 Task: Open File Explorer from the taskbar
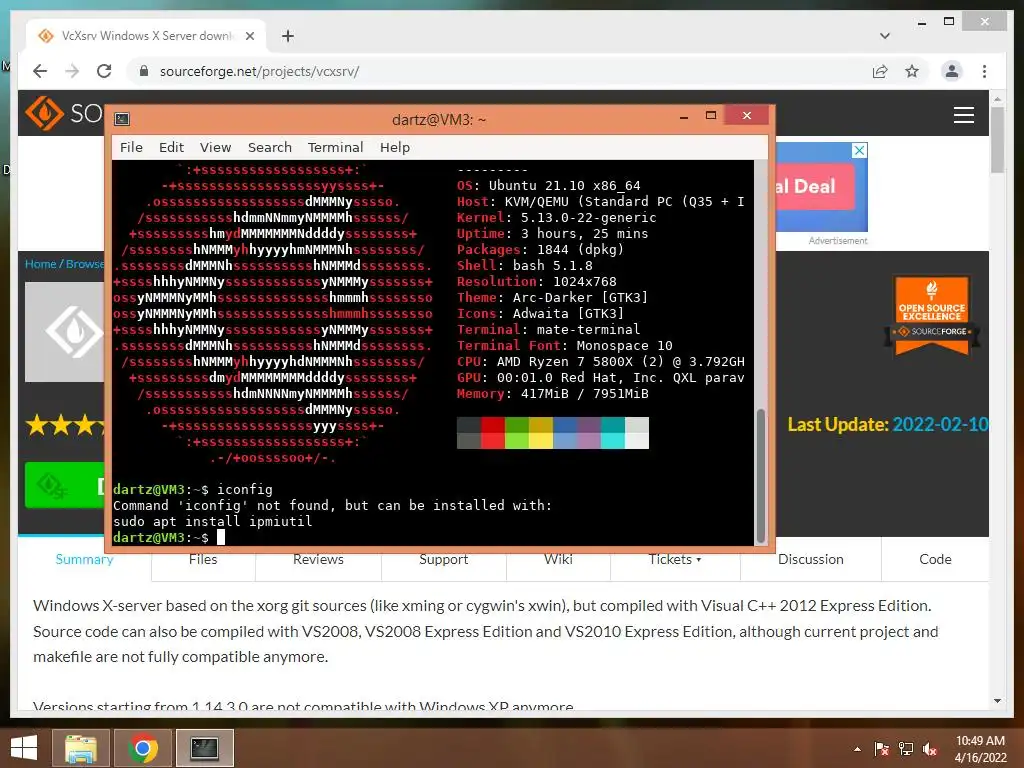[81, 748]
